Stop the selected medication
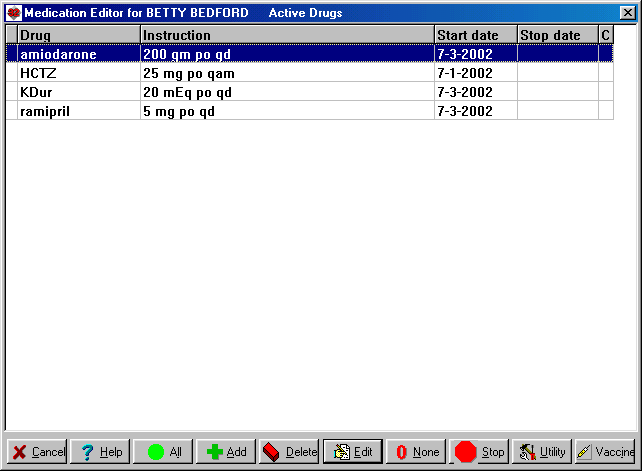642x471 pixels. [479, 452]
